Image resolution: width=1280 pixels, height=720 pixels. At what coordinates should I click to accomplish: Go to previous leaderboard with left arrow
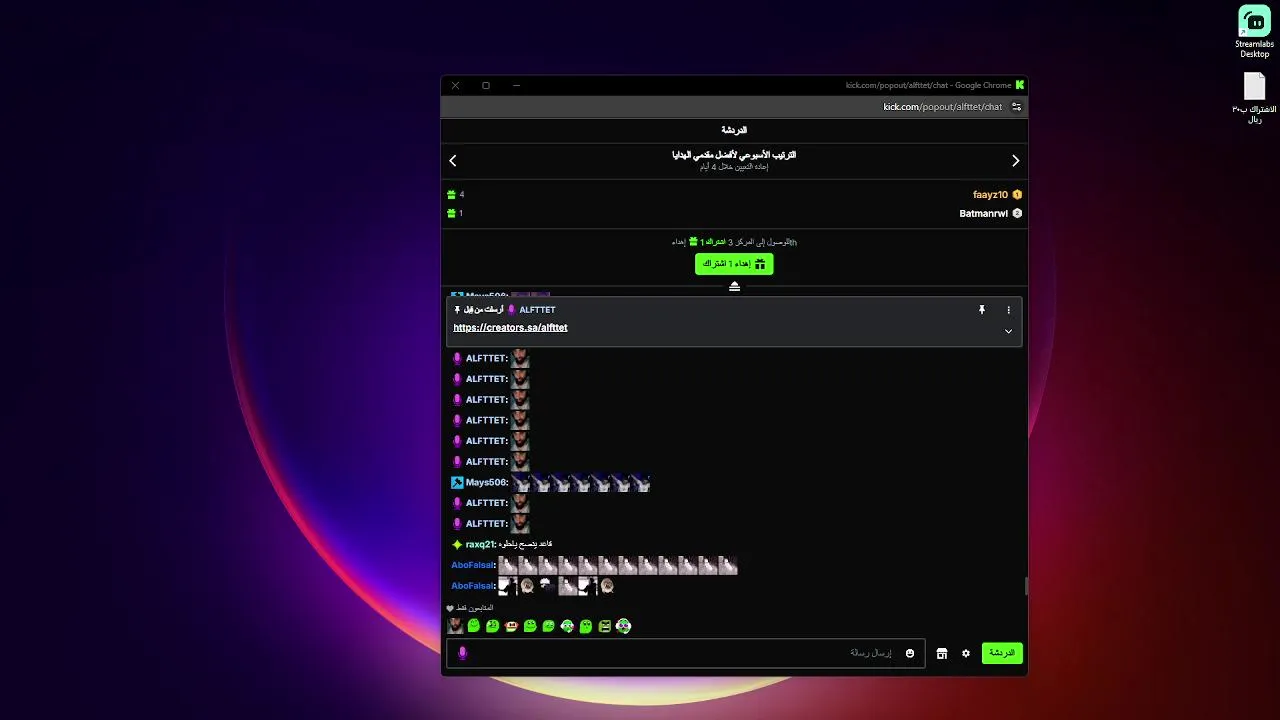click(453, 161)
